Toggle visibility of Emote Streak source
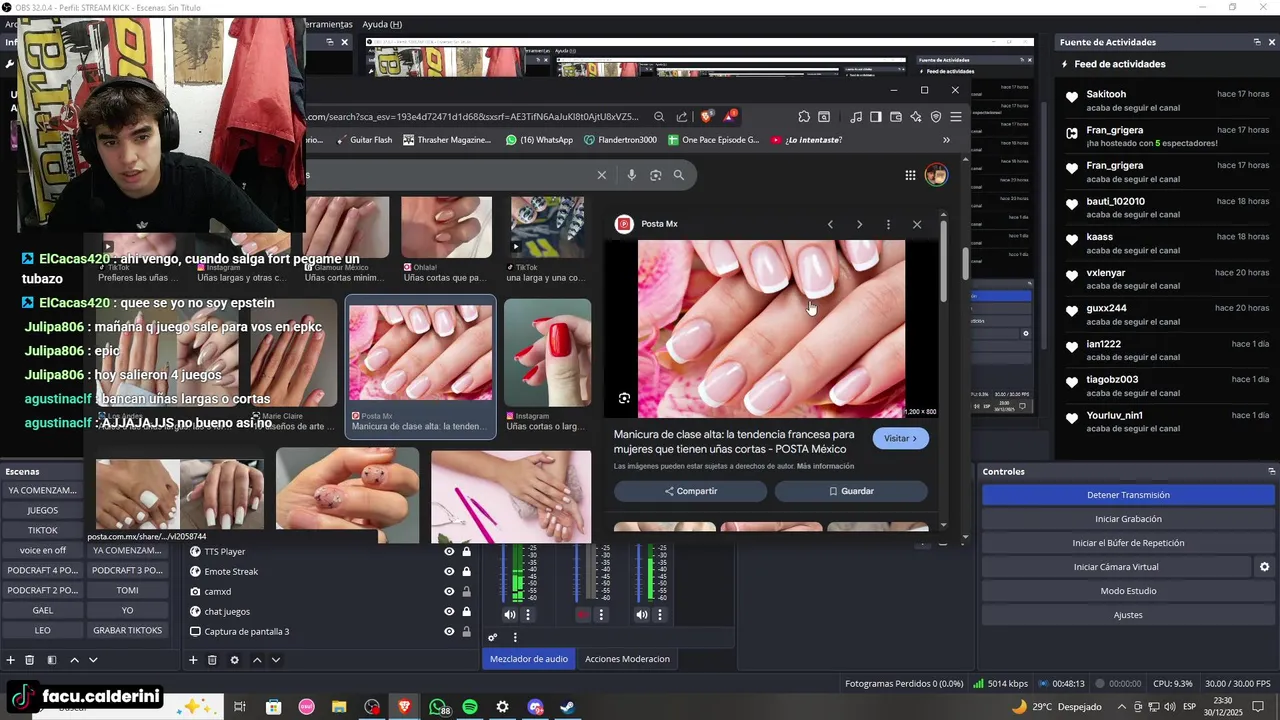 pos(449,571)
